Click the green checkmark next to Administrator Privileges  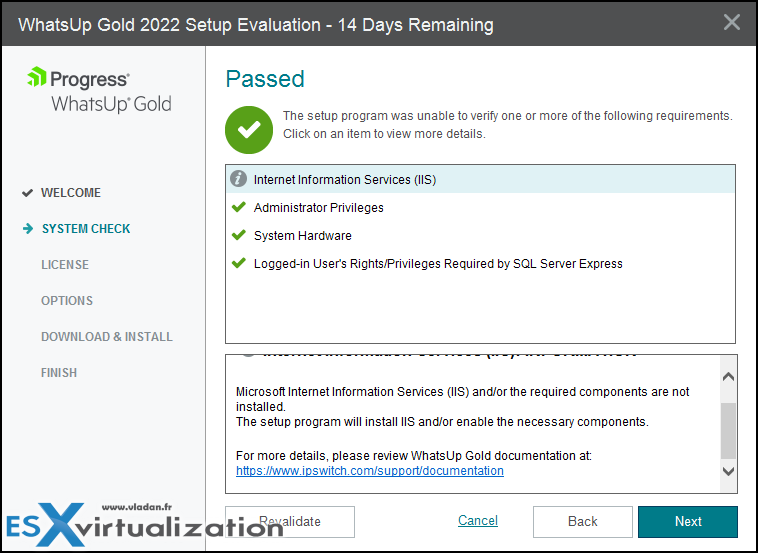pos(239,207)
